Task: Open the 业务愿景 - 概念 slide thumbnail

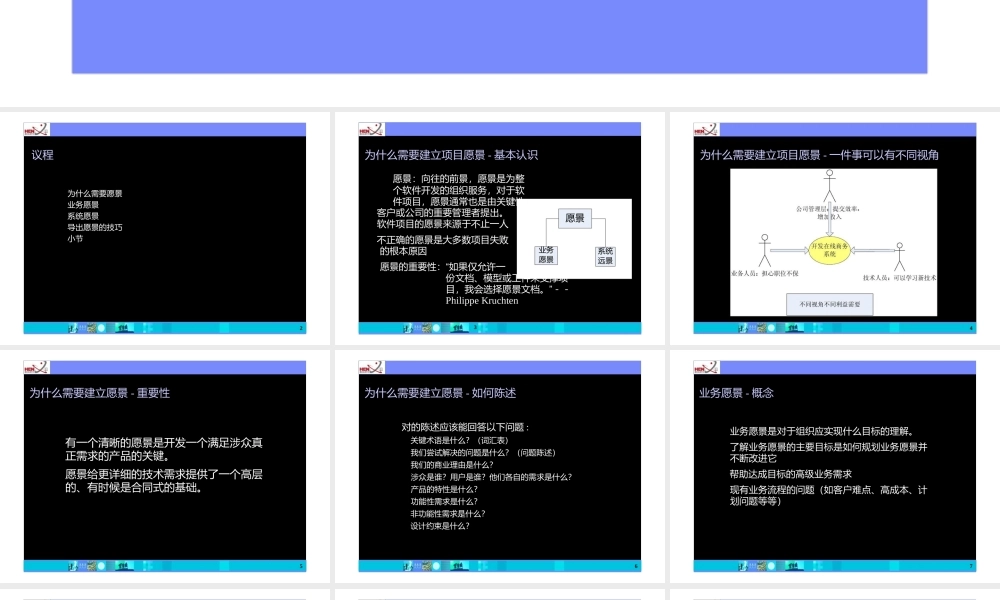Action: point(834,466)
